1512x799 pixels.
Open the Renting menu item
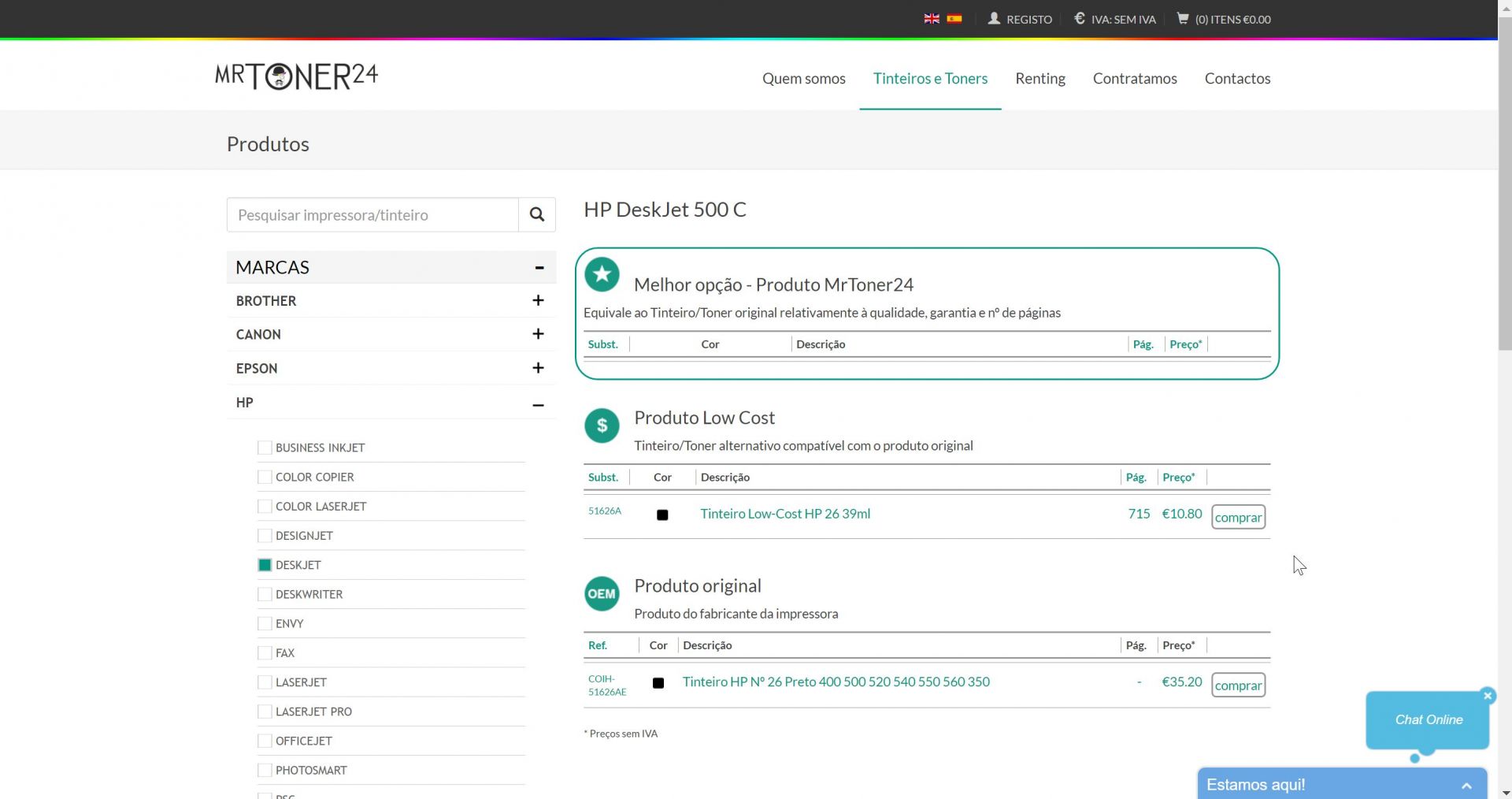click(1039, 78)
